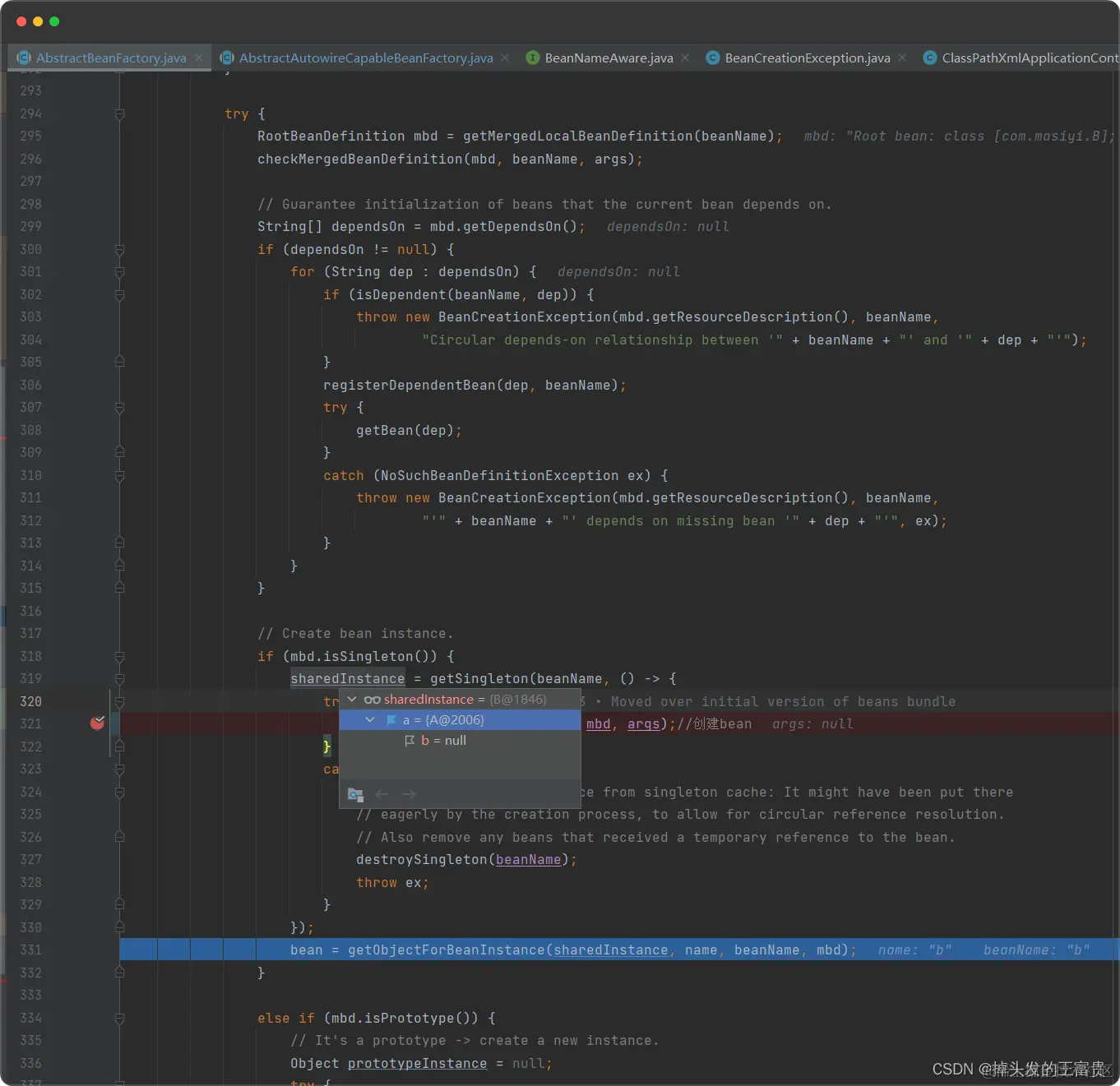Click the underlined sharedInstance variable on line 319
Image resolution: width=1120 pixels, height=1086 pixels.
[348, 678]
